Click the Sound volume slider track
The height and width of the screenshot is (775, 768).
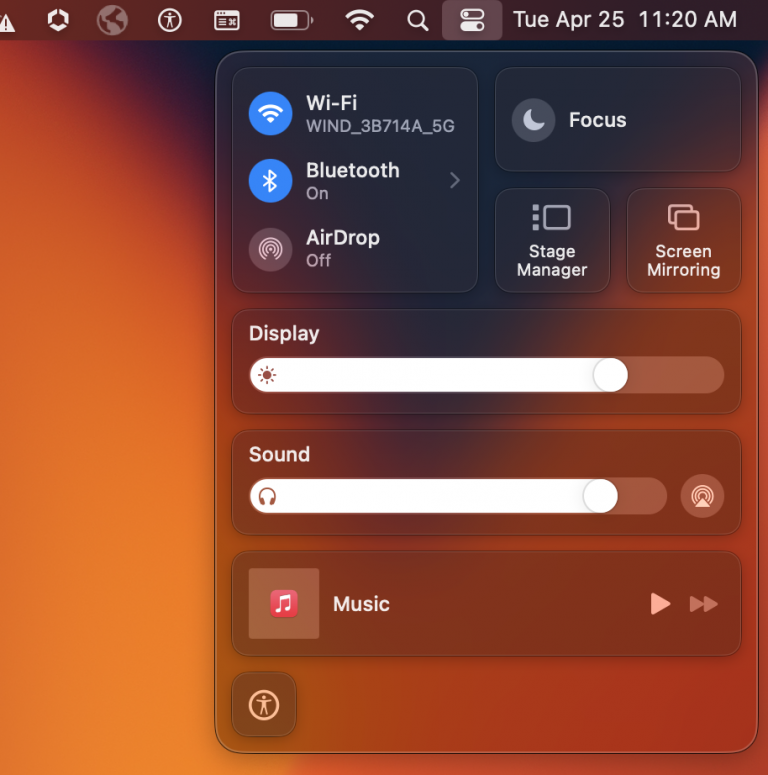coord(458,496)
